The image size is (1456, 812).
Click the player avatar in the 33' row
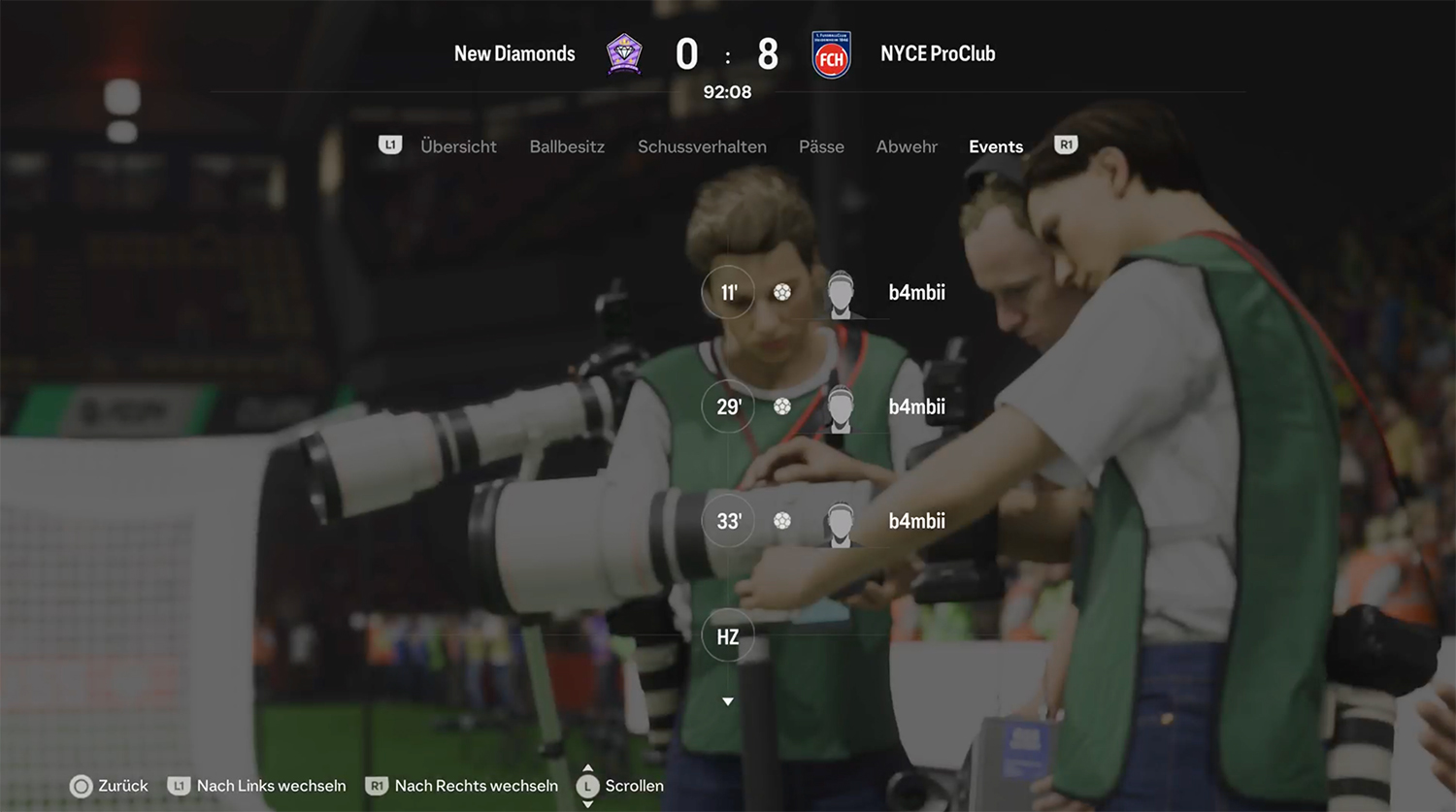(841, 523)
